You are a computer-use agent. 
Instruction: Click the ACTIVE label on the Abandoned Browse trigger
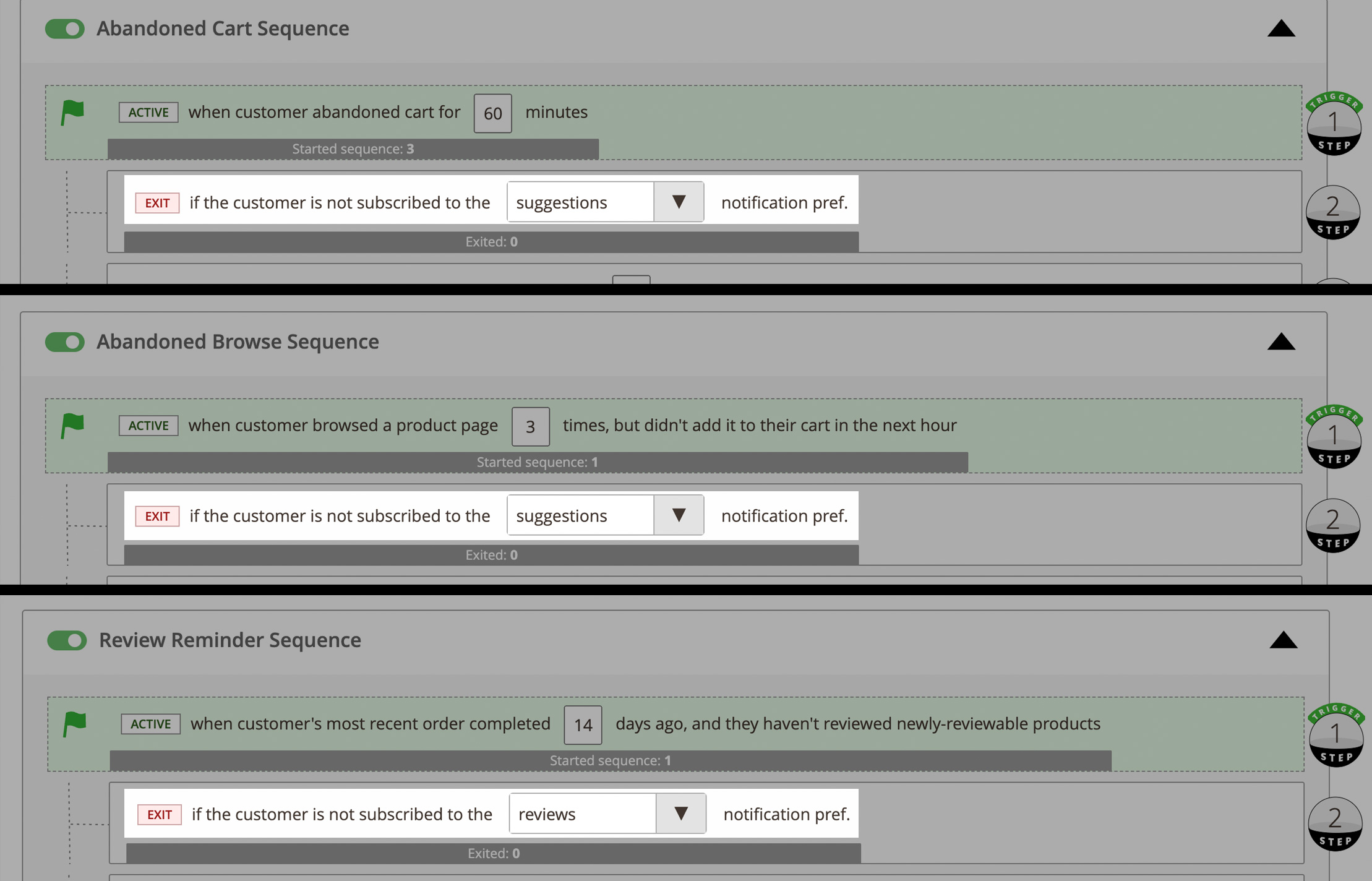click(148, 426)
